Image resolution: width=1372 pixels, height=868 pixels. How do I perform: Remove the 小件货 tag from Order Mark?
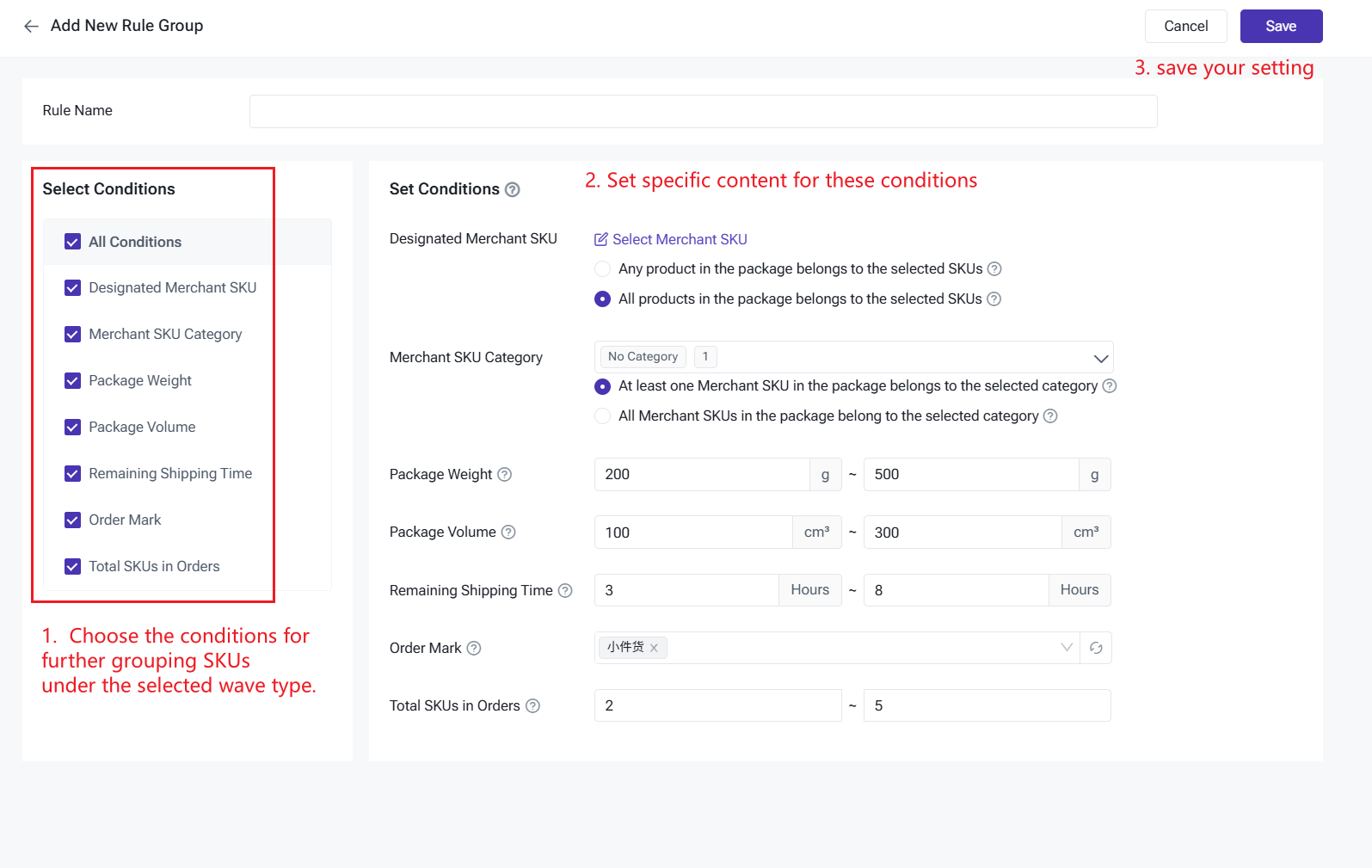[x=654, y=649]
